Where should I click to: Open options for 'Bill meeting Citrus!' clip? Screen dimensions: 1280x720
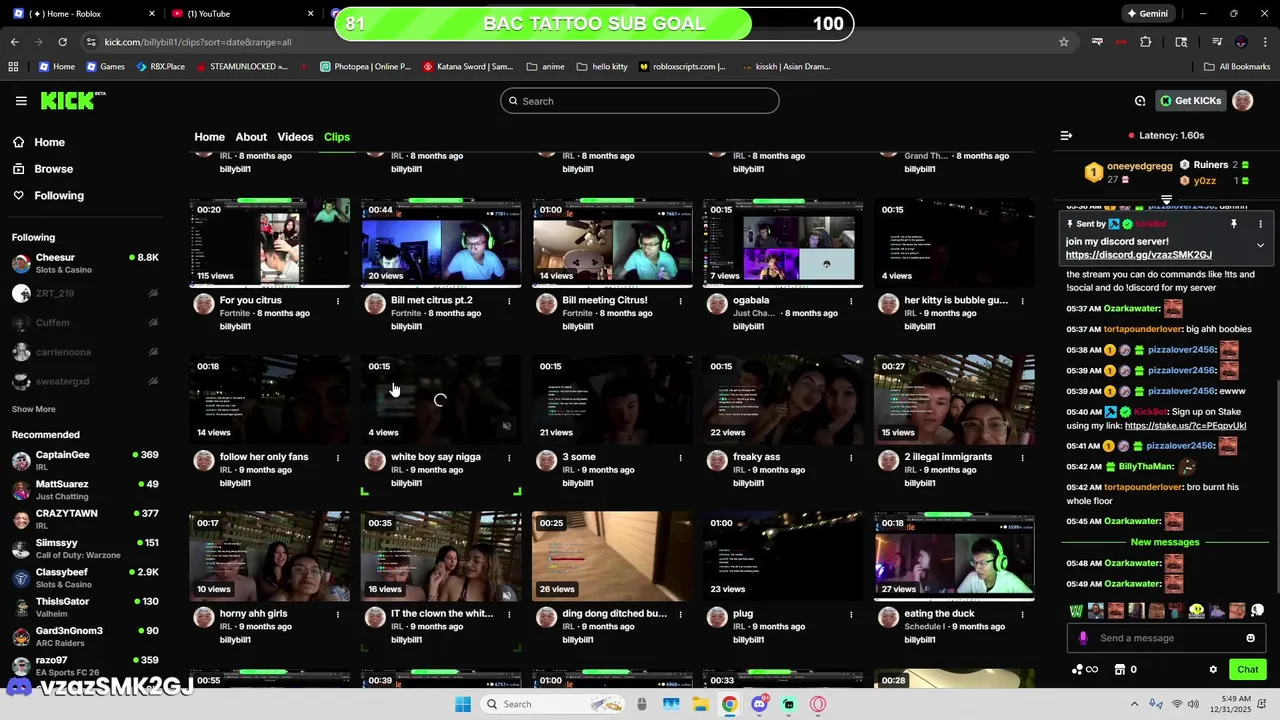[680, 301]
